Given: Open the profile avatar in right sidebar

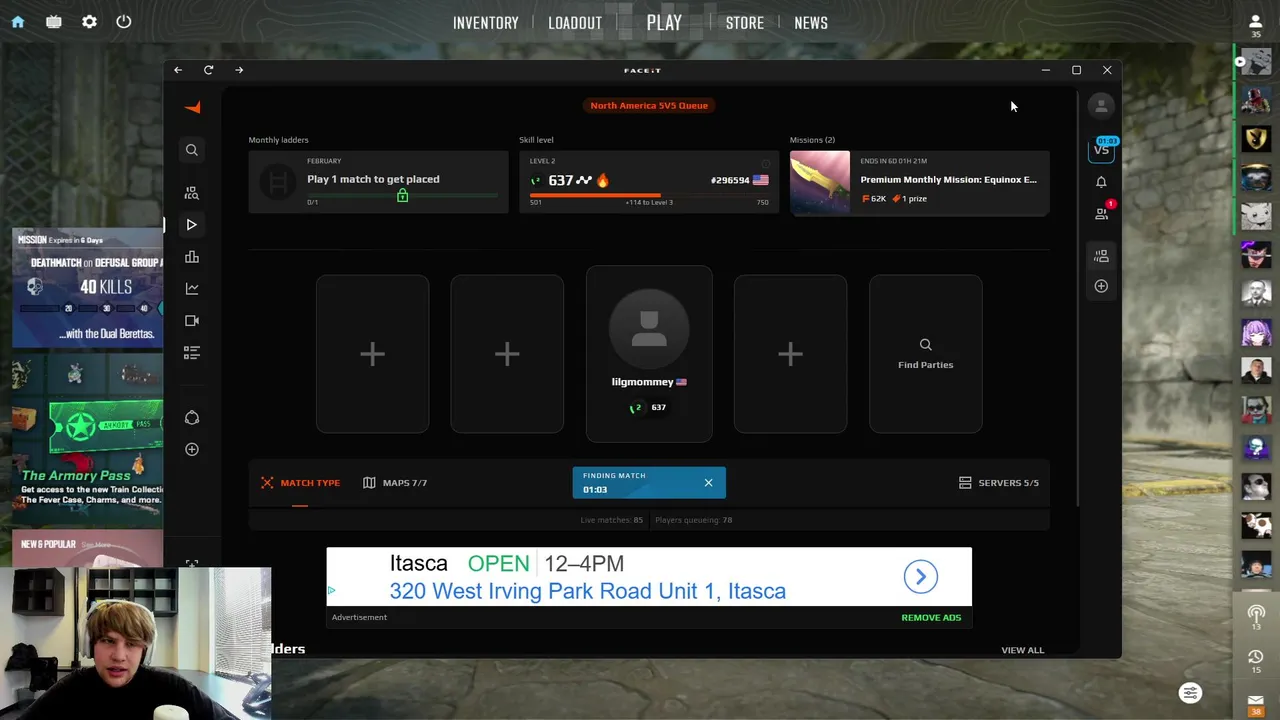Looking at the screenshot, I should click(x=1101, y=105).
